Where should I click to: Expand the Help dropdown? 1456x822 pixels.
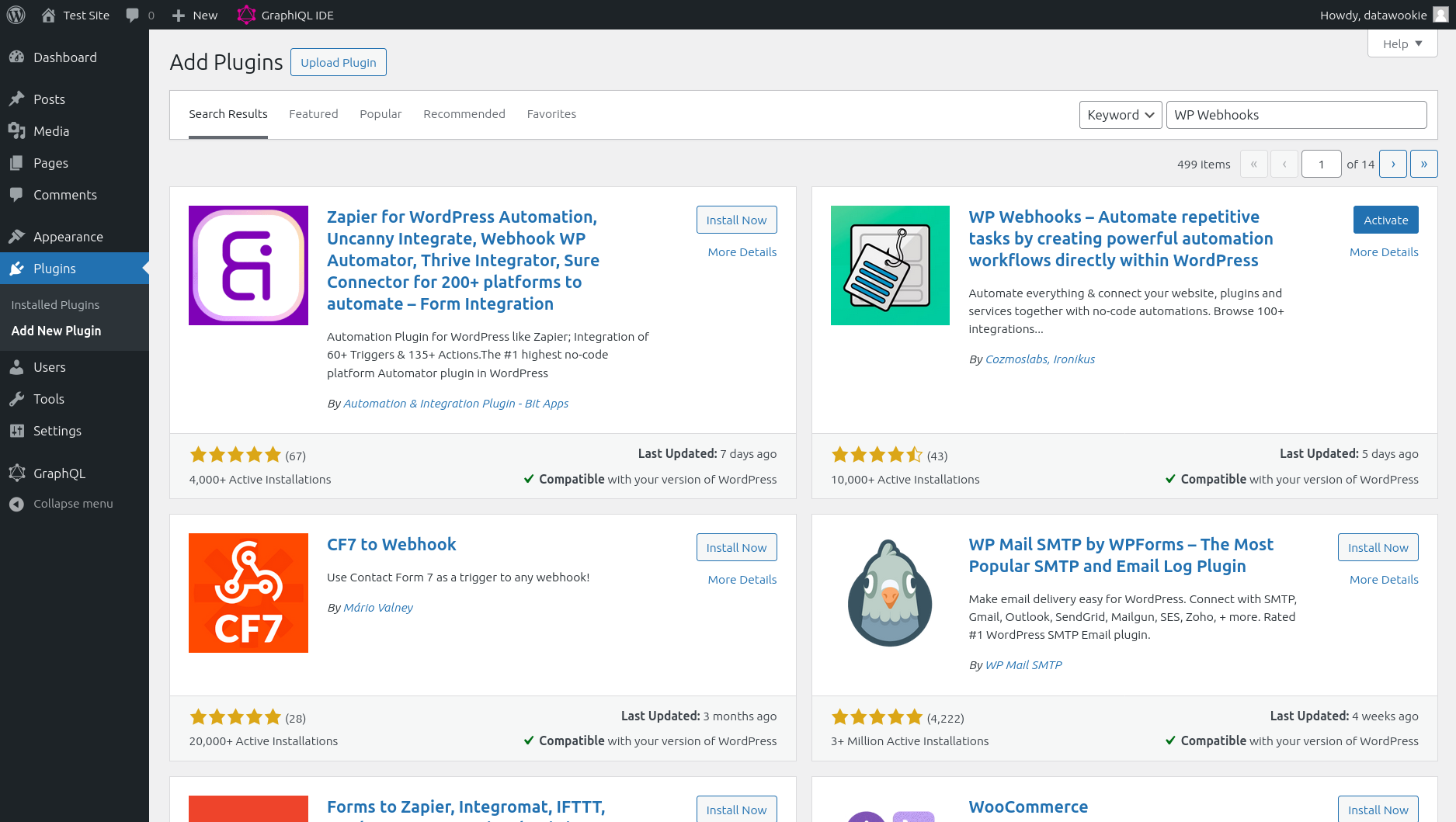click(x=1401, y=43)
